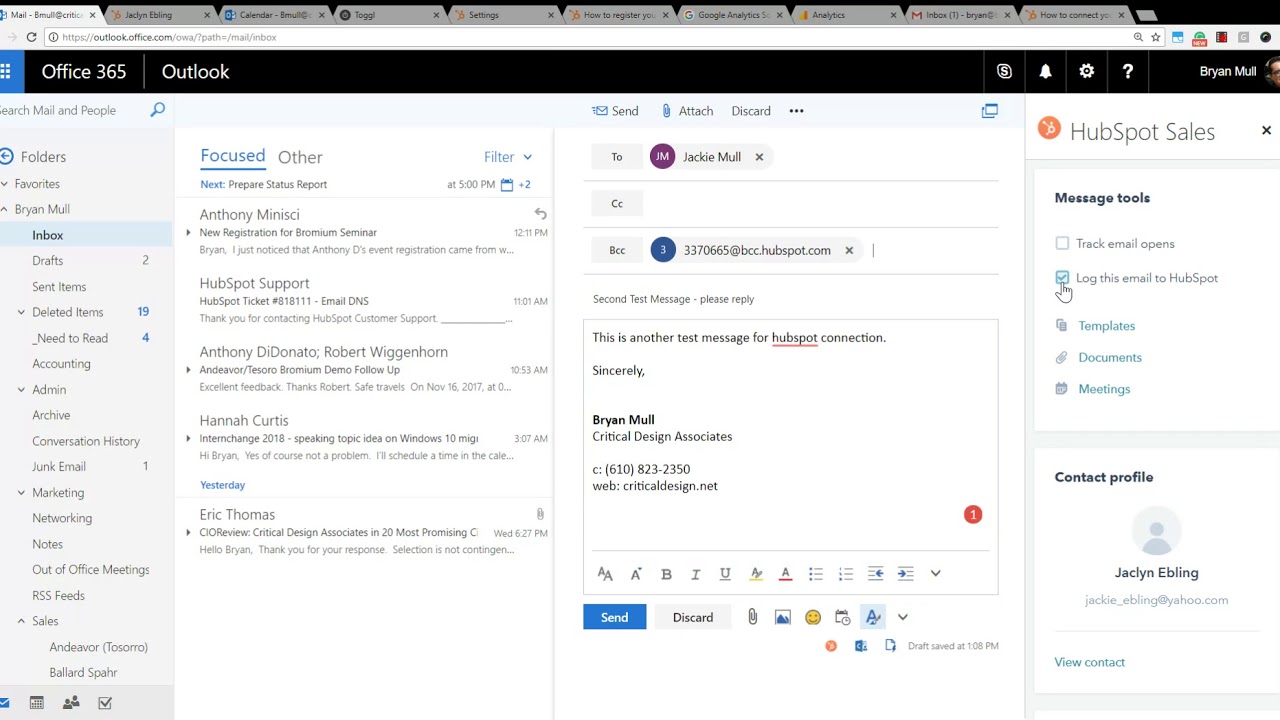The image size is (1280, 720).
Task: Click the calendar clock scheduling icon
Action: pyautogui.click(x=842, y=618)
